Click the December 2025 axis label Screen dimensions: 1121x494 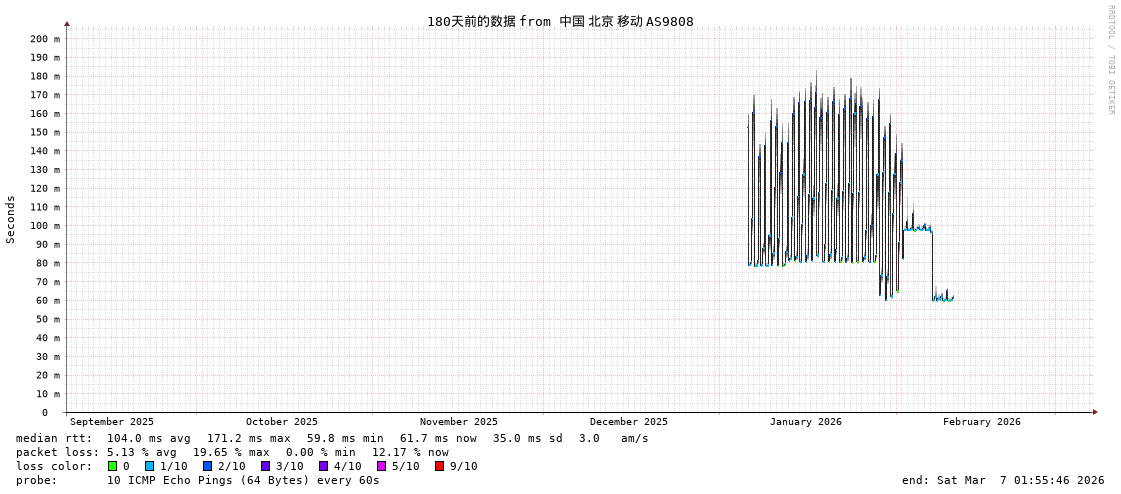click(628, 422)
